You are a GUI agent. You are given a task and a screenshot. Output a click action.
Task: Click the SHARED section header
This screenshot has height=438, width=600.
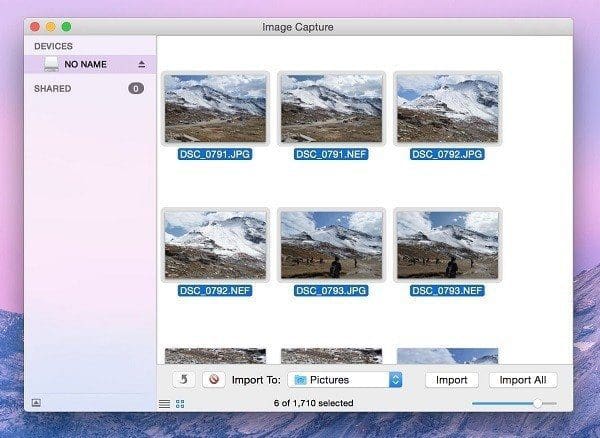click(52, 88)
